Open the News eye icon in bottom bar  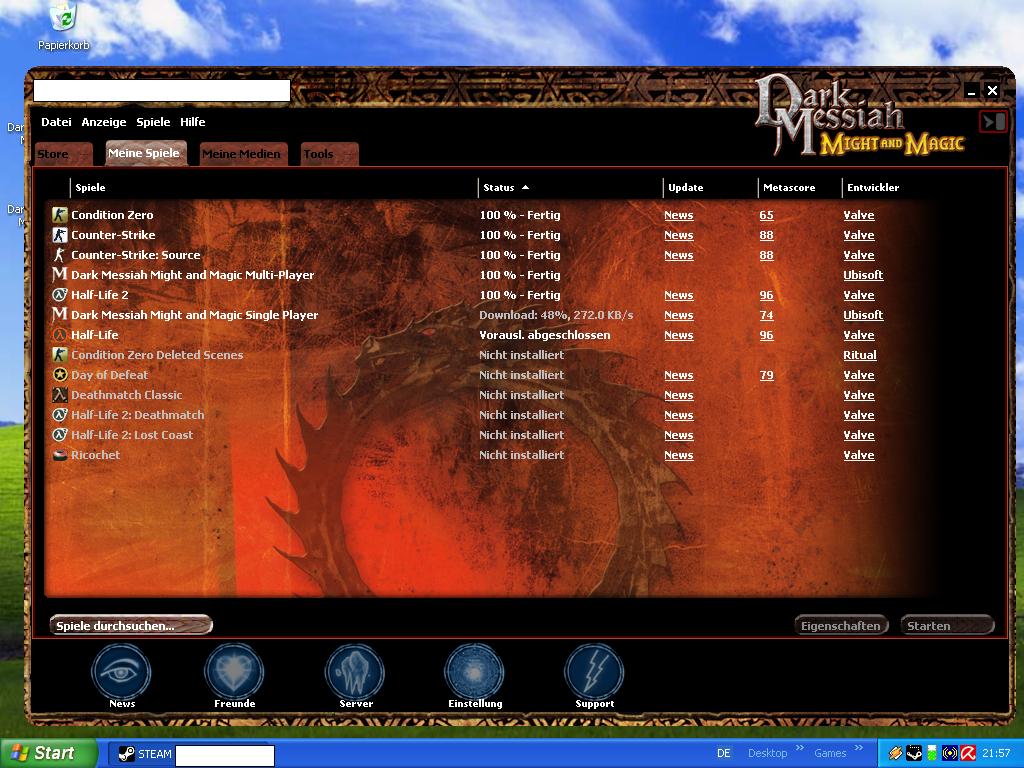121,673
